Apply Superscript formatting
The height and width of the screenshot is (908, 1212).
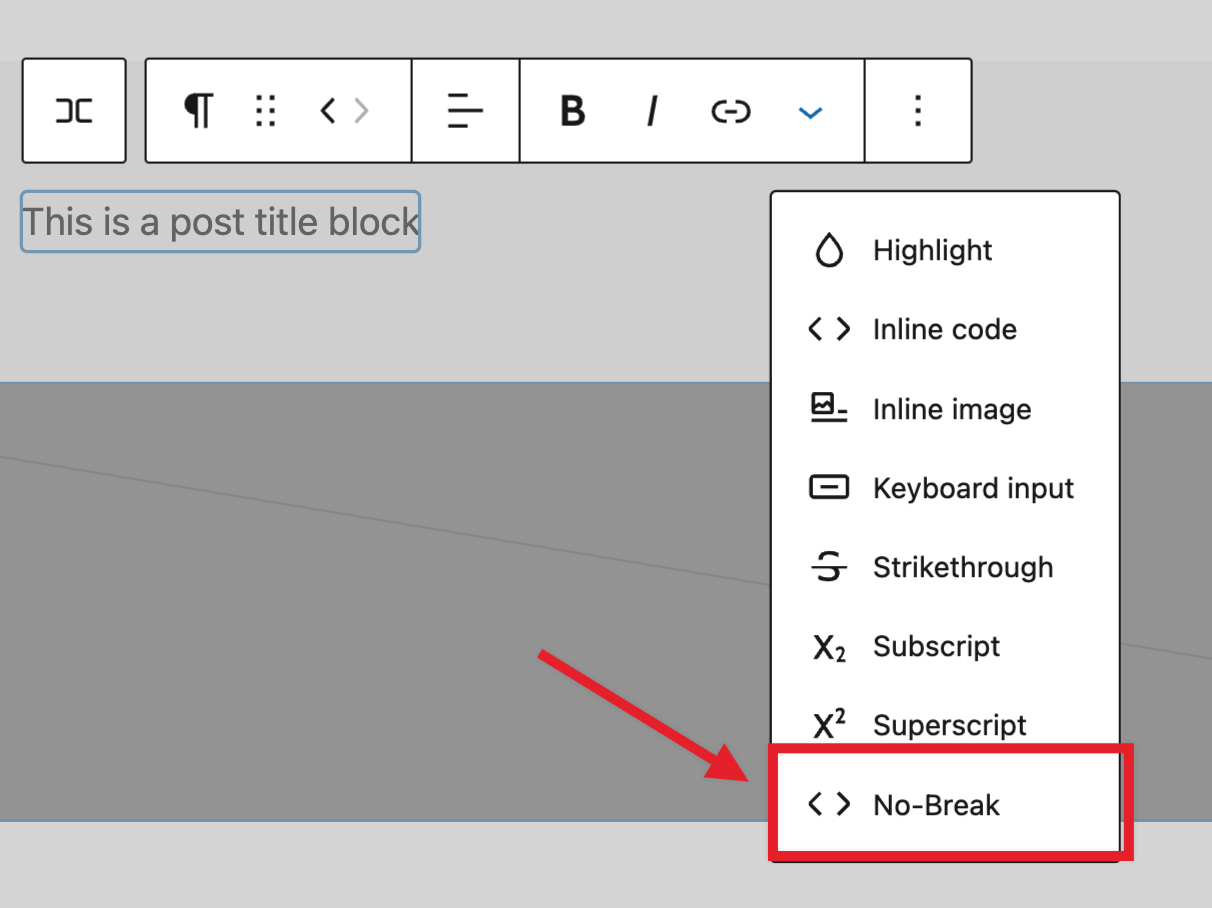point(949,725)
